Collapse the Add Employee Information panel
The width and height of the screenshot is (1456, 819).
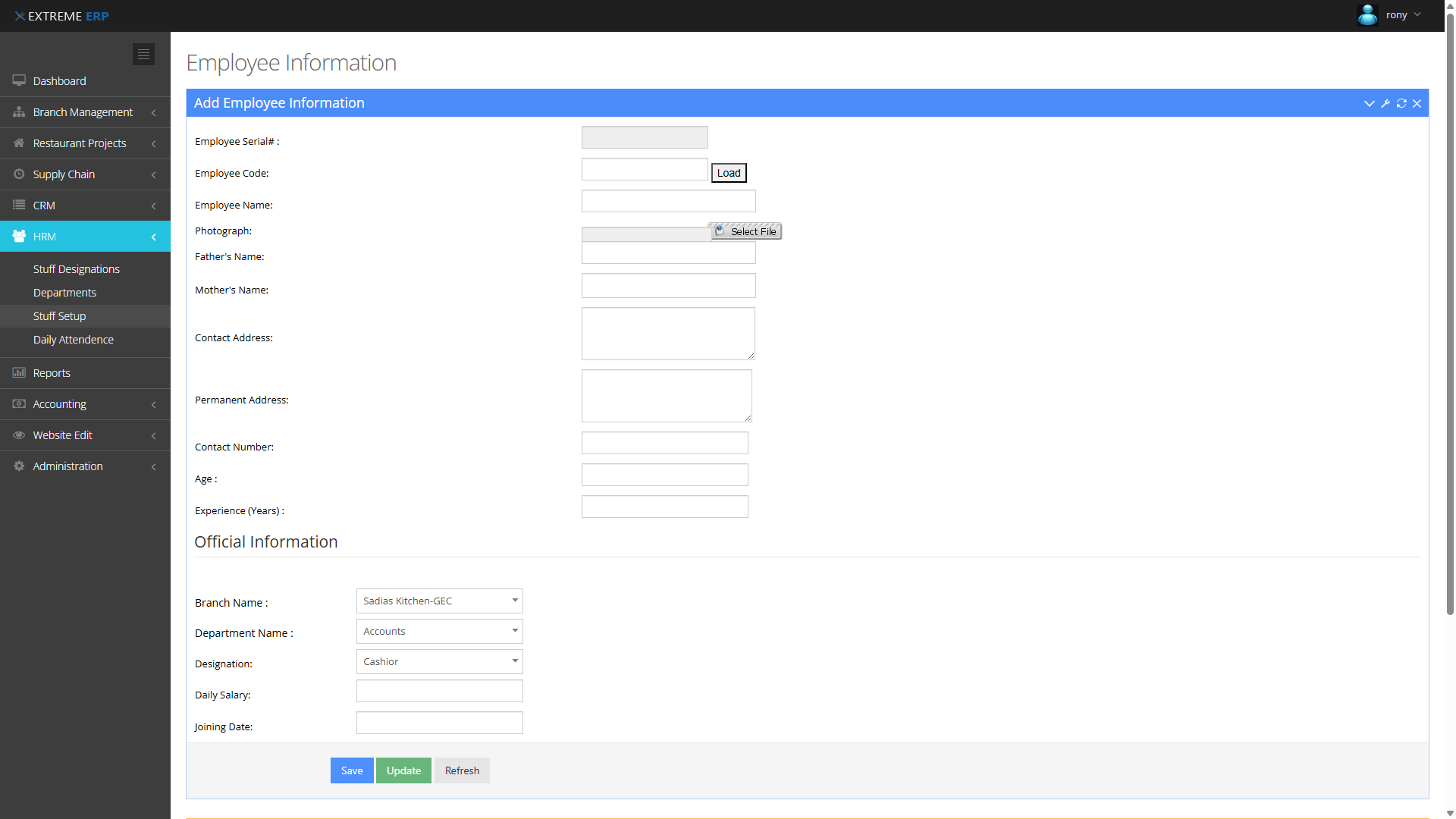click(1369, 103)
